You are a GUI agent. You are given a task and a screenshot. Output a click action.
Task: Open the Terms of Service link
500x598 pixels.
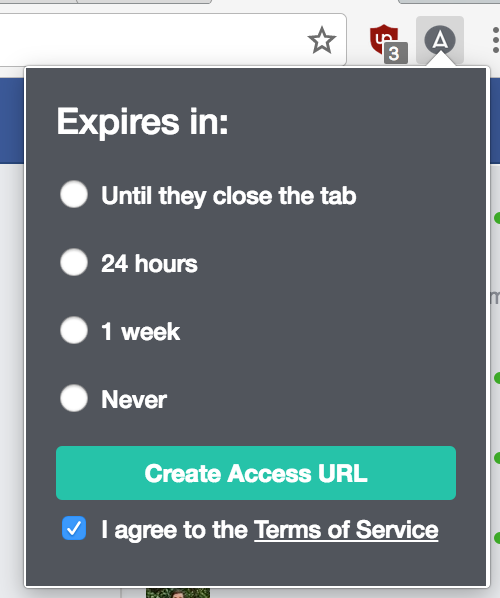[346, 530]
